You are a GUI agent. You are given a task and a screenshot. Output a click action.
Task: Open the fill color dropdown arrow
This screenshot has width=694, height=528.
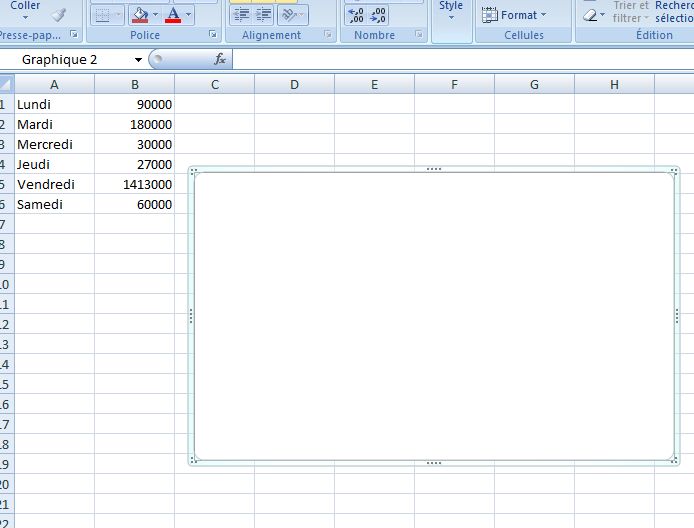(155, 14)
